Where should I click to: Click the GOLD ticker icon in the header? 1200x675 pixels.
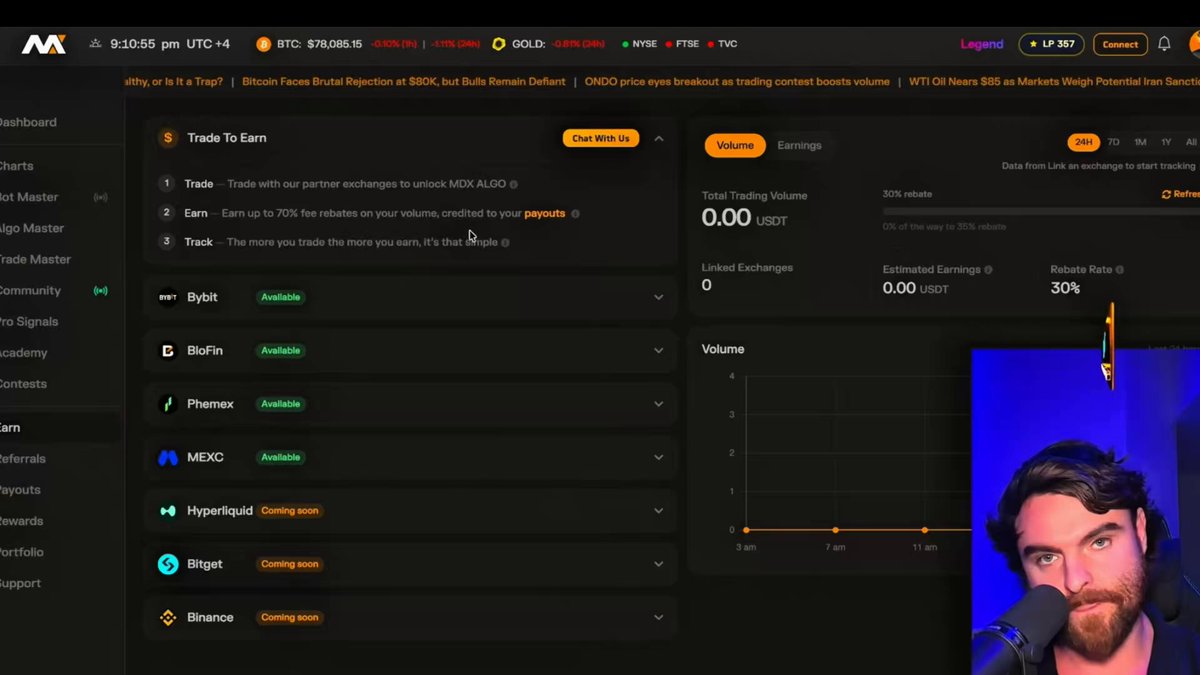[x=498, y=44]
